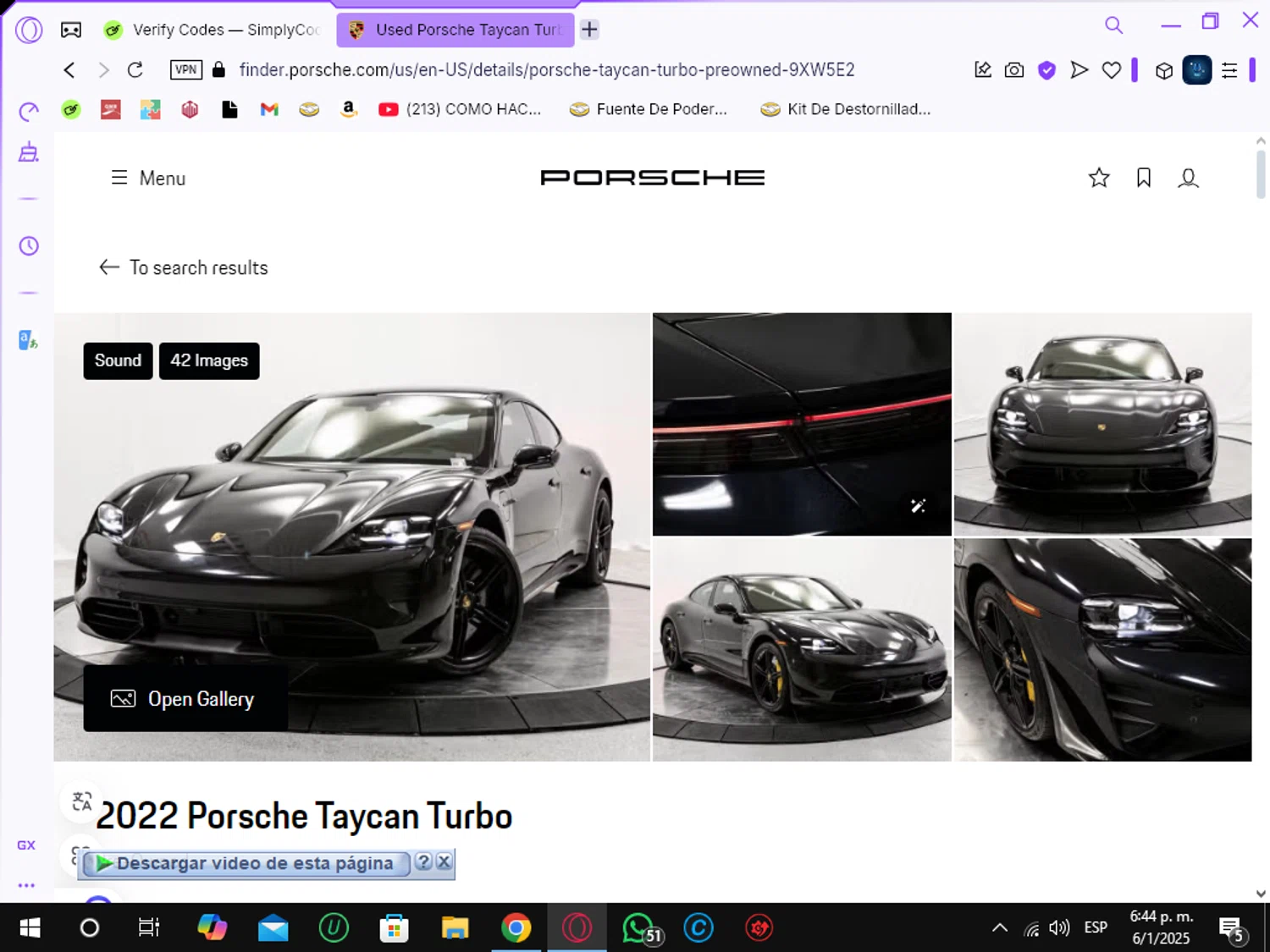Click the 42 Images button
The height and width of the screenshot is (952, 1270).
click(209, 360)
